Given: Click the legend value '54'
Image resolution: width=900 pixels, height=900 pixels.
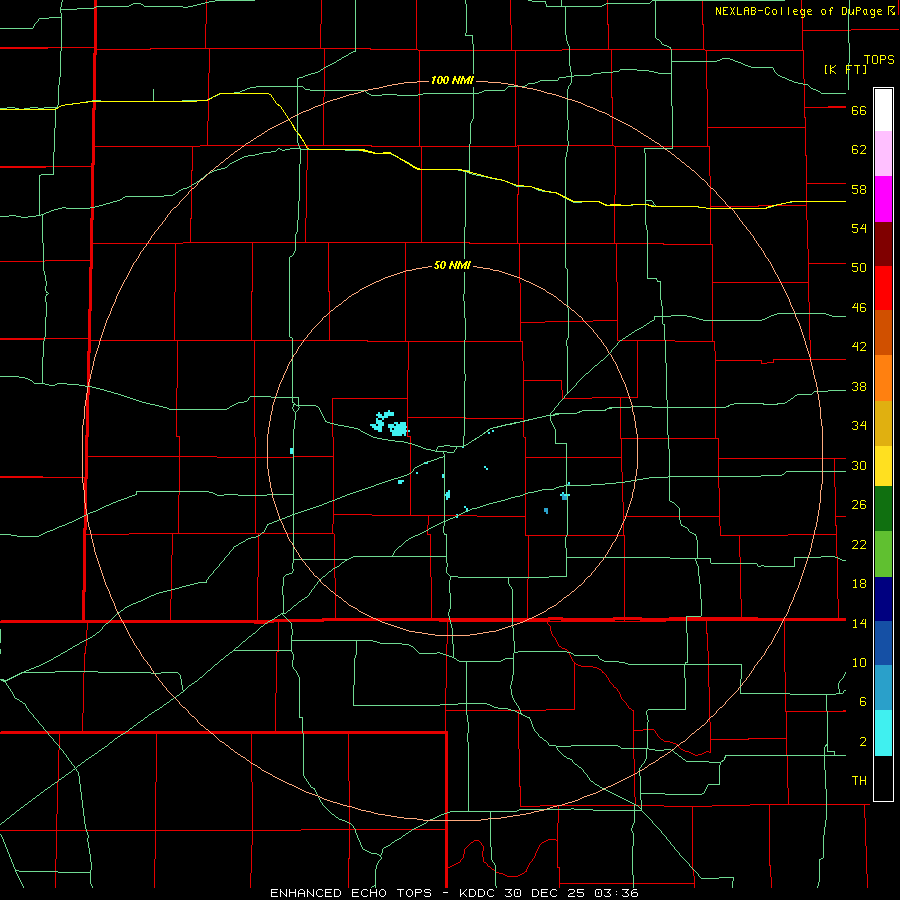Looking at the screenshot, I should [859, 228].
